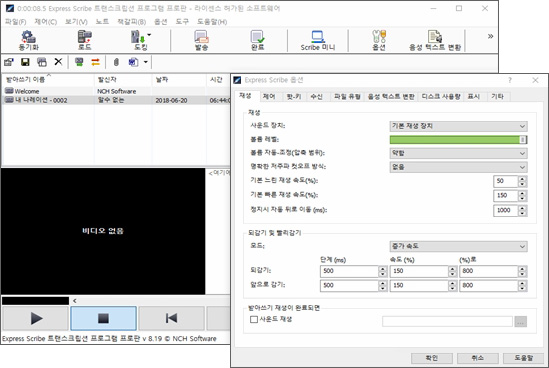Open the 사운드 장치 dropdown
Screen dimensions: 549x368
pos(458,126)
